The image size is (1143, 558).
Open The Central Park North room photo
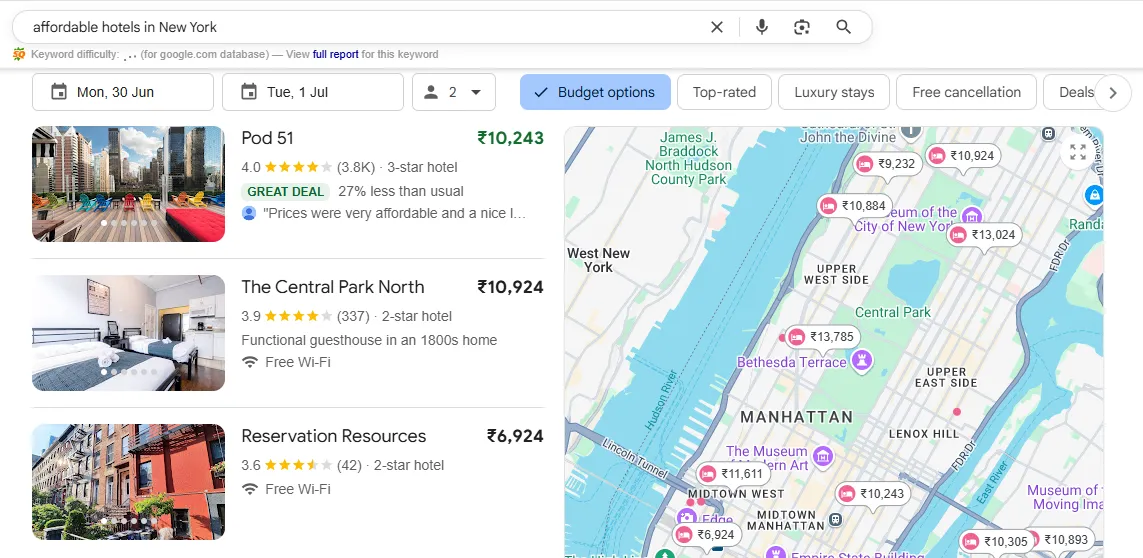[128, 333]
